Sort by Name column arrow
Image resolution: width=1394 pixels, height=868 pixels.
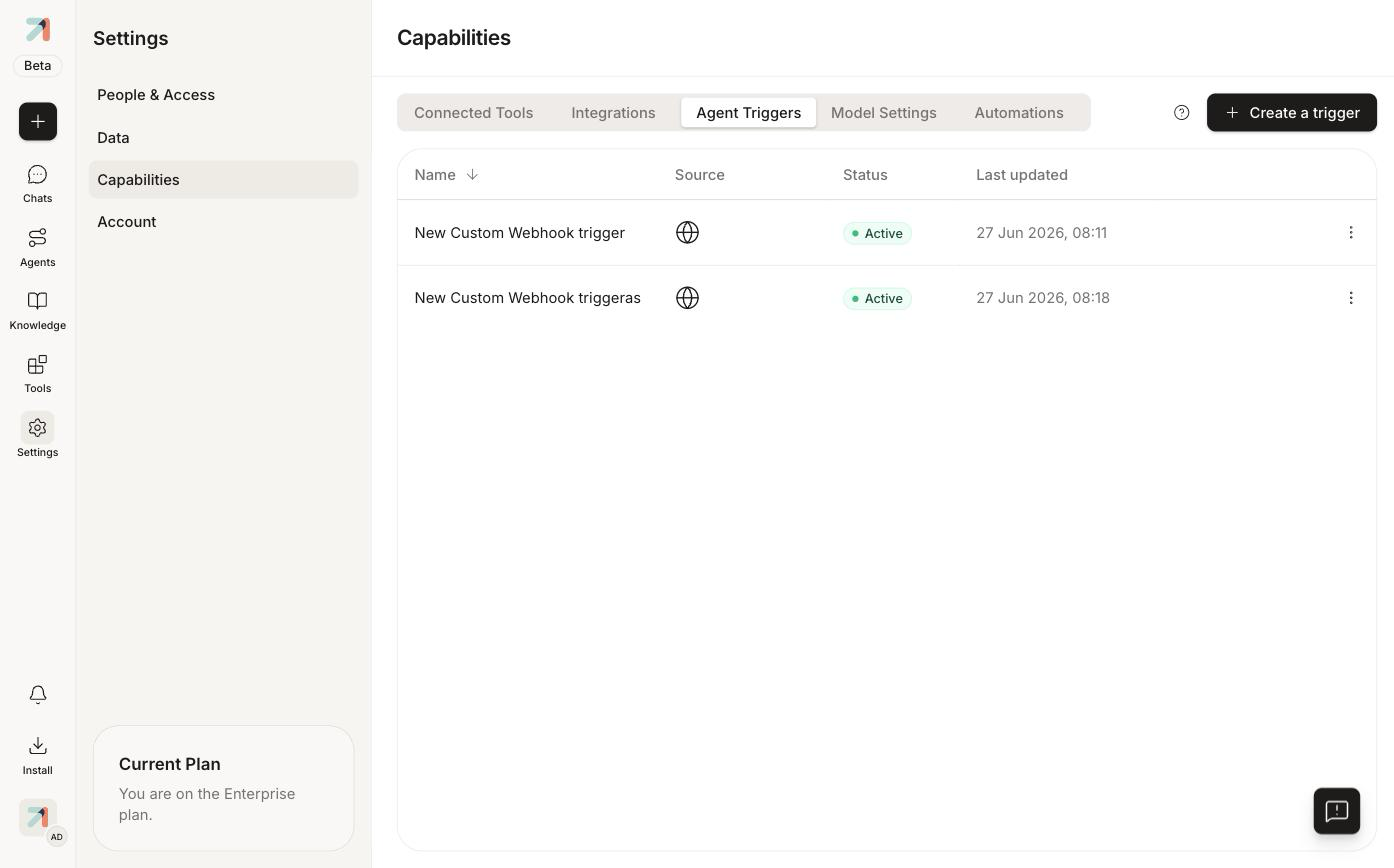pyautogui.click(x=472, y=175)
